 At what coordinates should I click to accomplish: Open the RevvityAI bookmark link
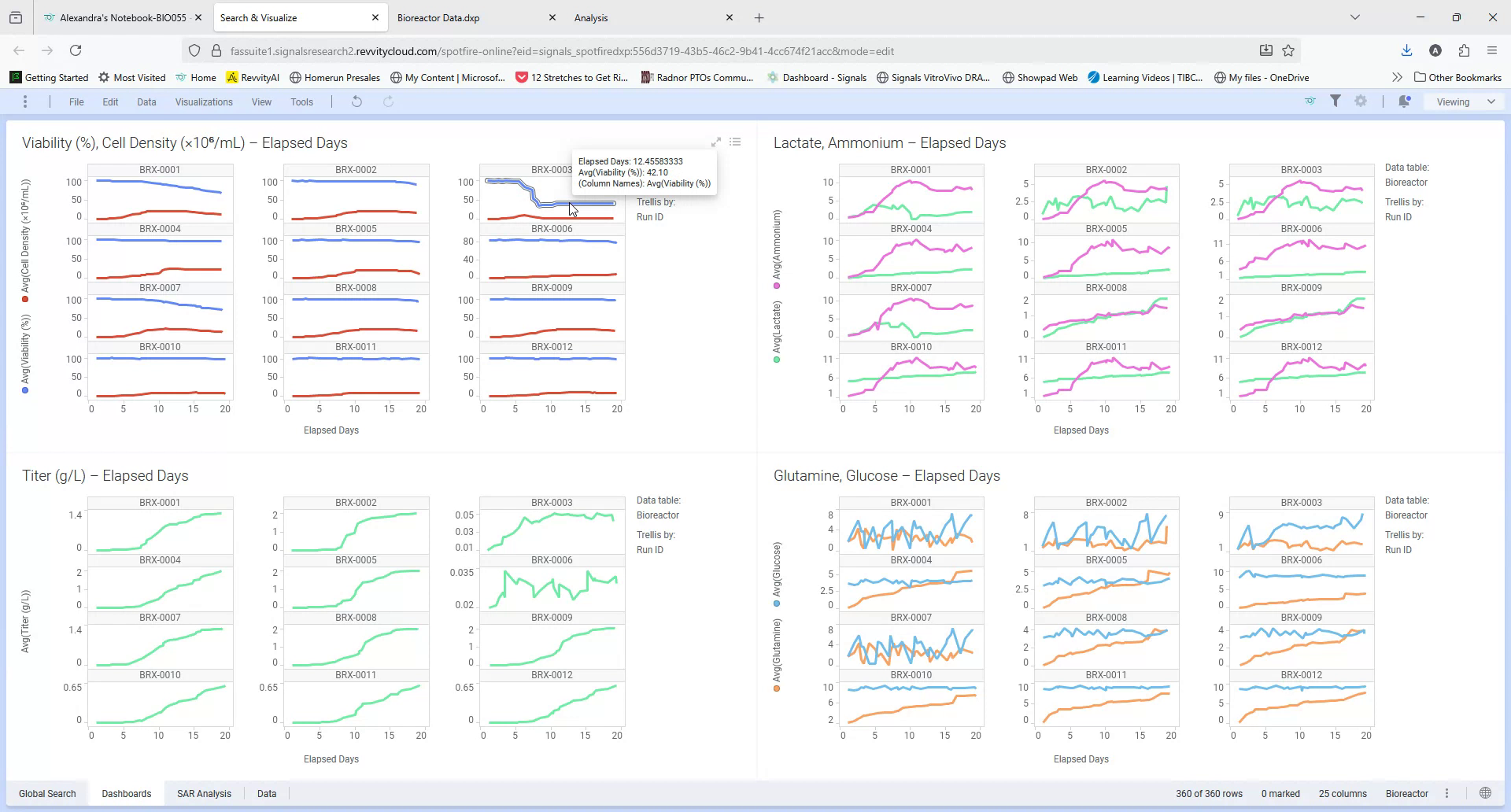pyautogui.click(x=253, y=77)
